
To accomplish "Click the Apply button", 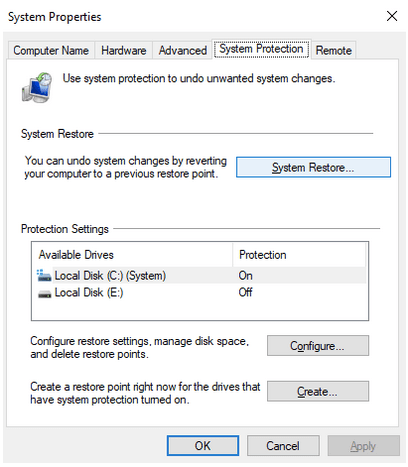I will click(x=363, y=446).
